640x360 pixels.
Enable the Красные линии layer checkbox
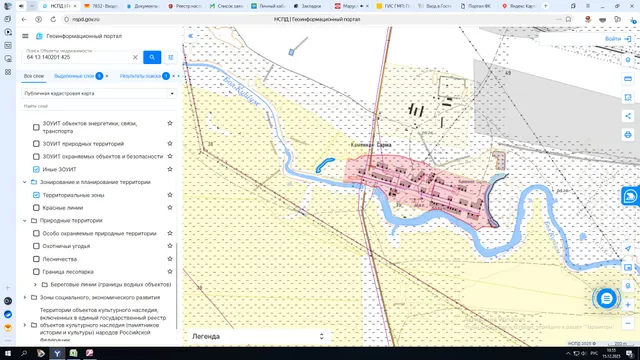click(36, 208)
